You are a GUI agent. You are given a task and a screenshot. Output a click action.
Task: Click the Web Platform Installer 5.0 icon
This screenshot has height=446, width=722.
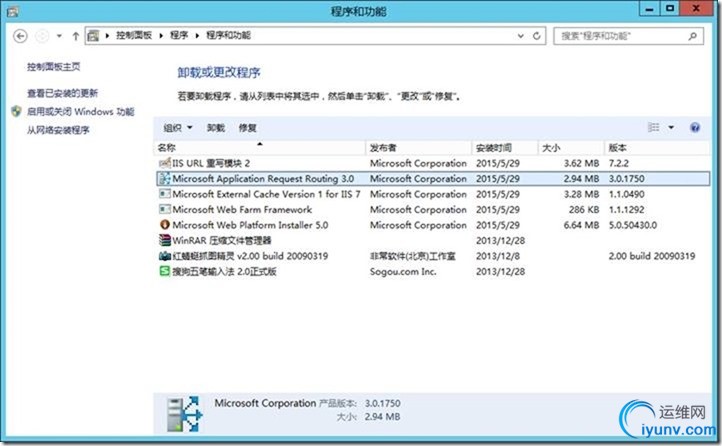164,225
